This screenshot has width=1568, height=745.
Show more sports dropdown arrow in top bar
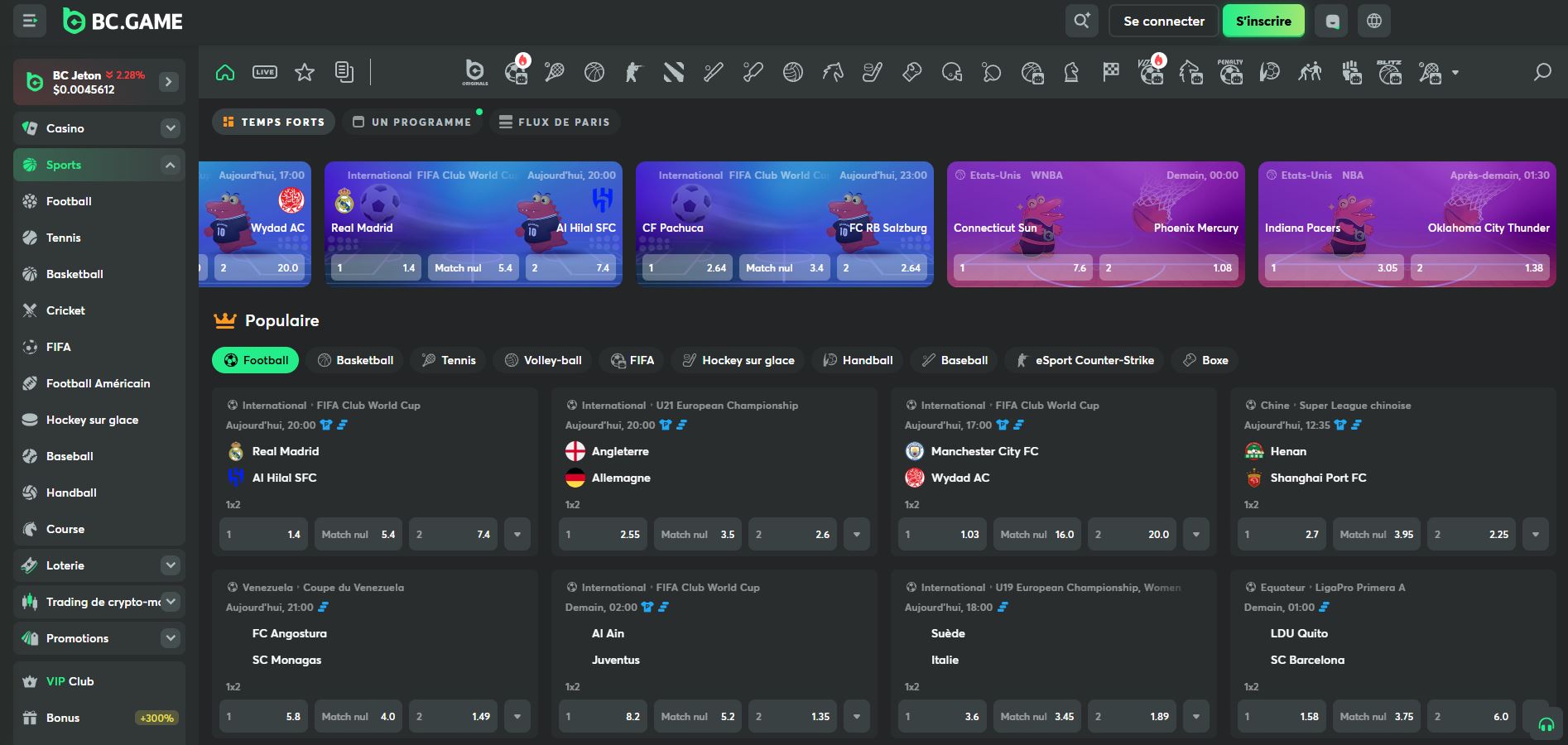tap(1455, 73)
